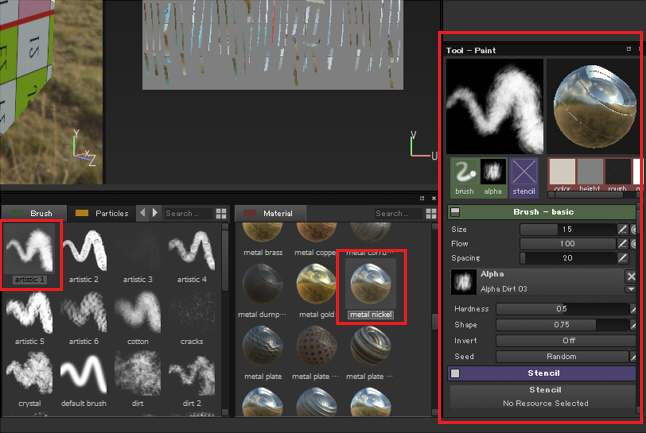
Task: Select the stencil slot icon
Action: (x=524, y=173)
